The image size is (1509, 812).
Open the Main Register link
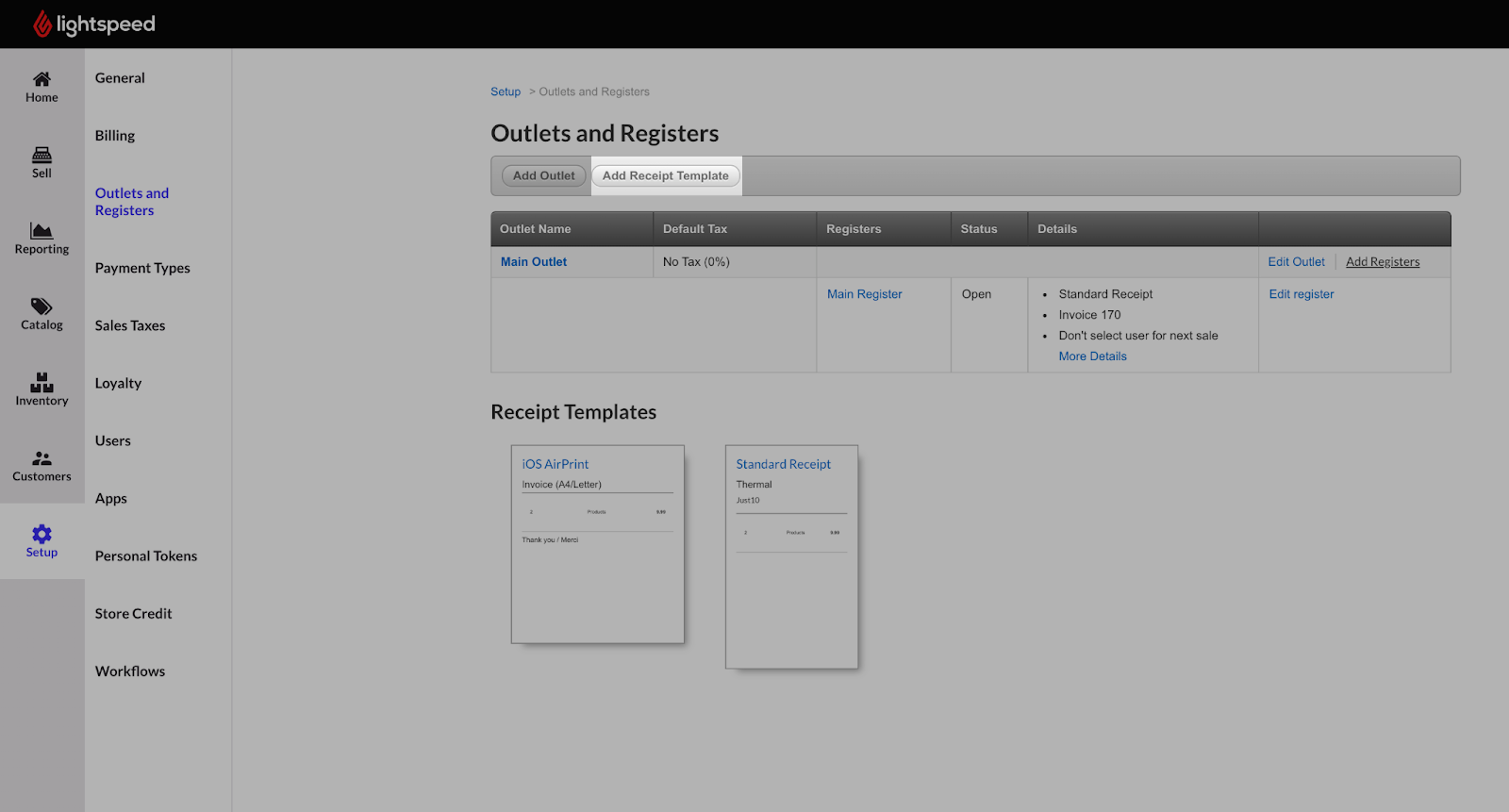865,294
